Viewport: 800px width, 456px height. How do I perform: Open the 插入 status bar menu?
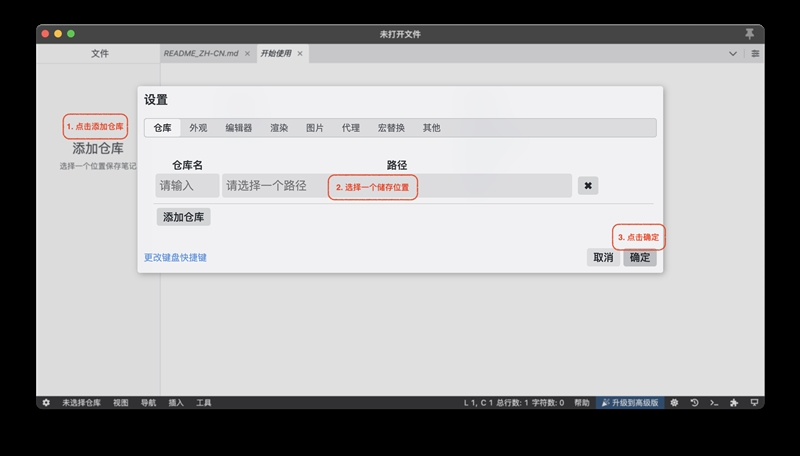coord(176,403)
